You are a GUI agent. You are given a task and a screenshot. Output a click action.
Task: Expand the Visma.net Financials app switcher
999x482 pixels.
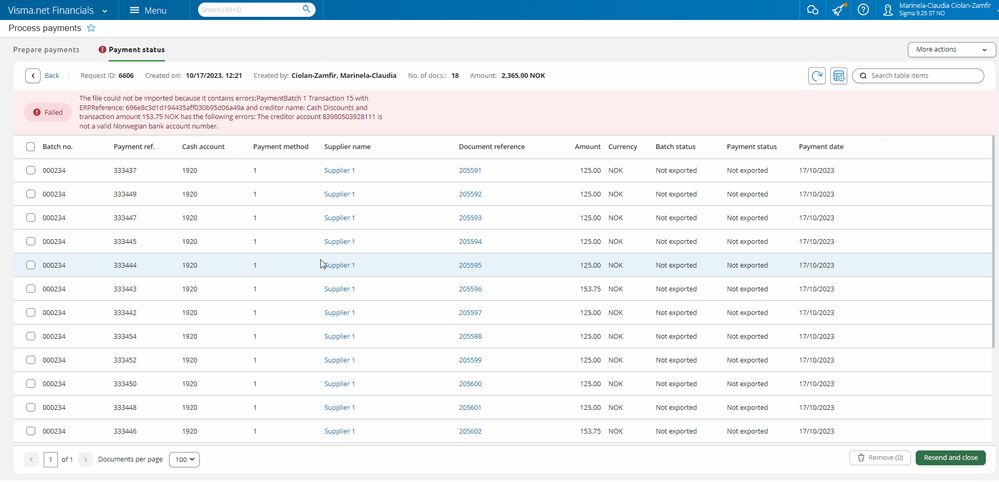click(x=57, y=10)
